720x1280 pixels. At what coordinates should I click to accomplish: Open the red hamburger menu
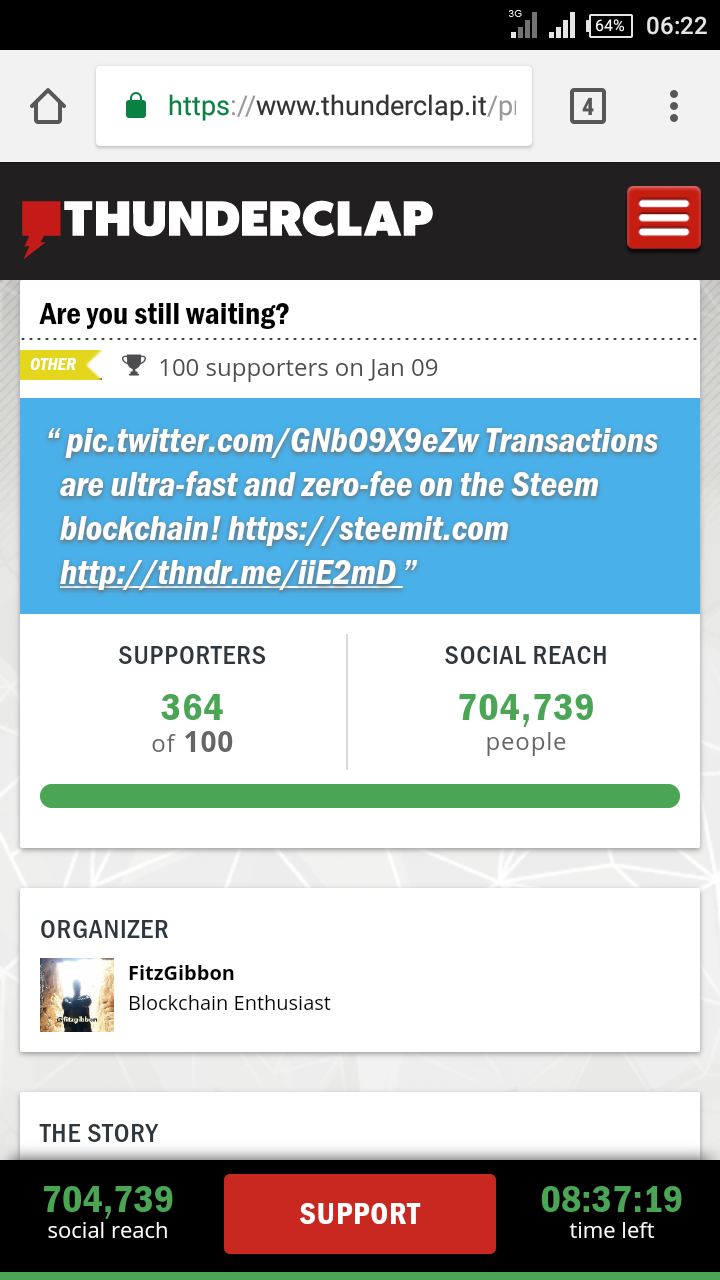(664, 218)
